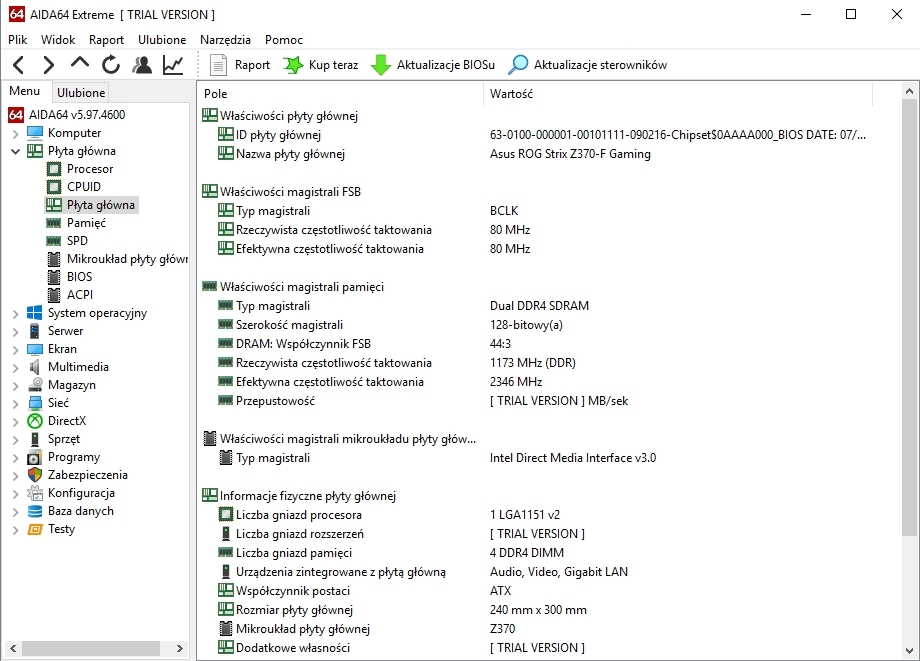Image resolution: width=920 pixels, height=661 pixels.
Task: Click the System operacyjny Windows icon
Action: [35, 313]
